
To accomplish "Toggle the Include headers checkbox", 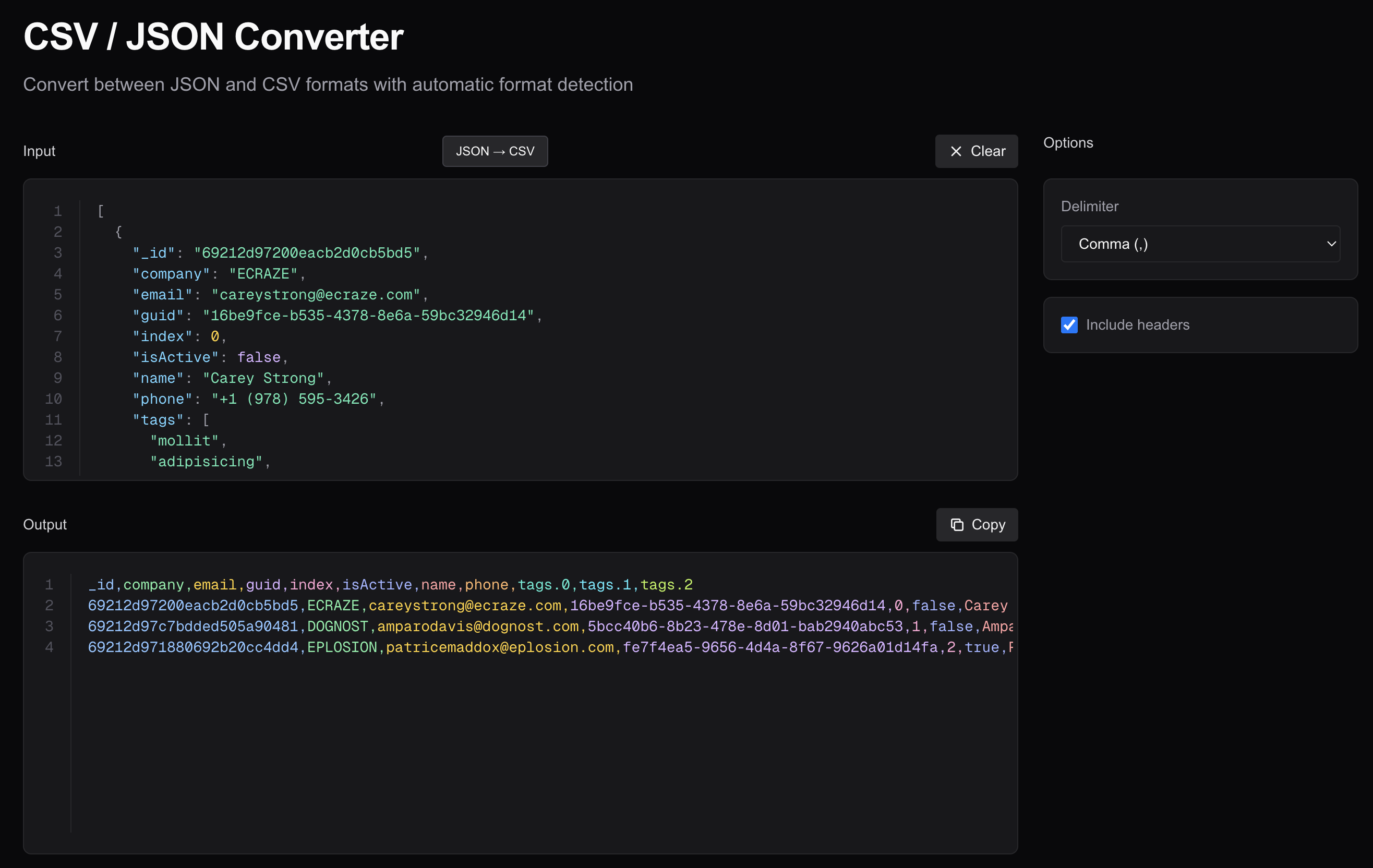I will pos(1069,325).
